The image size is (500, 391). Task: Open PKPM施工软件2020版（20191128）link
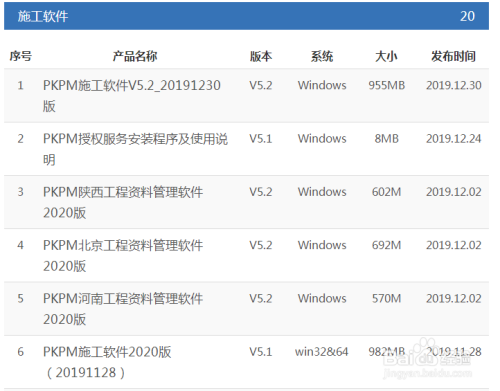(x=107, y=362)
